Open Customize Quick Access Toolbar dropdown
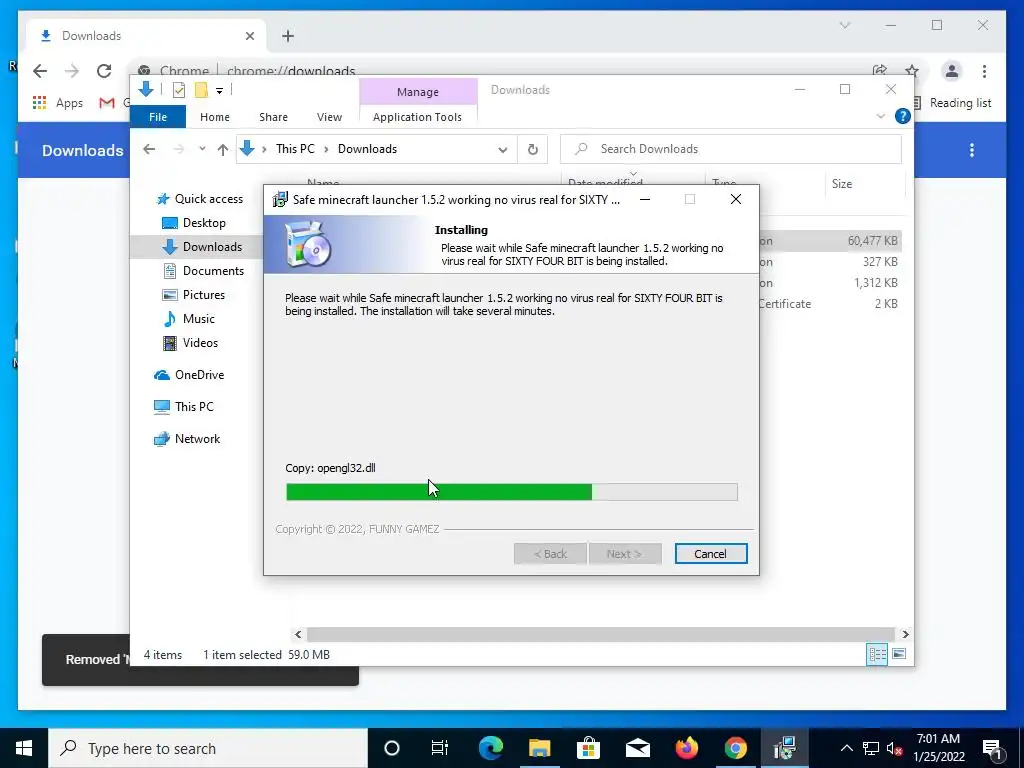 click(219, 91)
